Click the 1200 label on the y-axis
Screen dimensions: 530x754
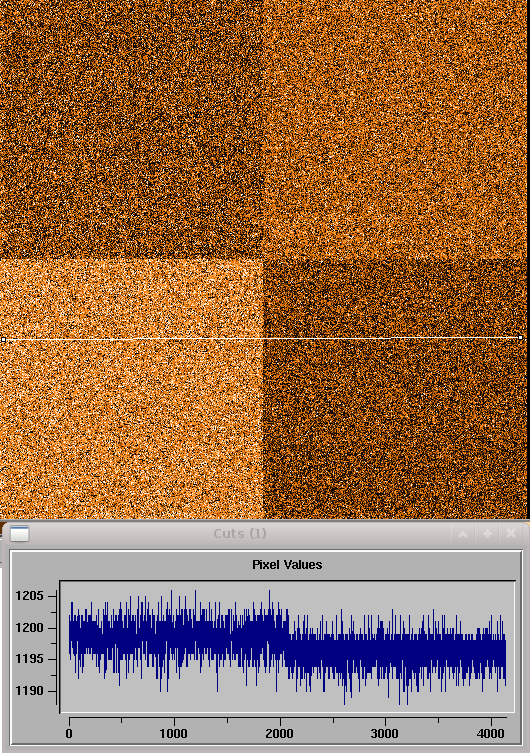click(x=29, y=628)
